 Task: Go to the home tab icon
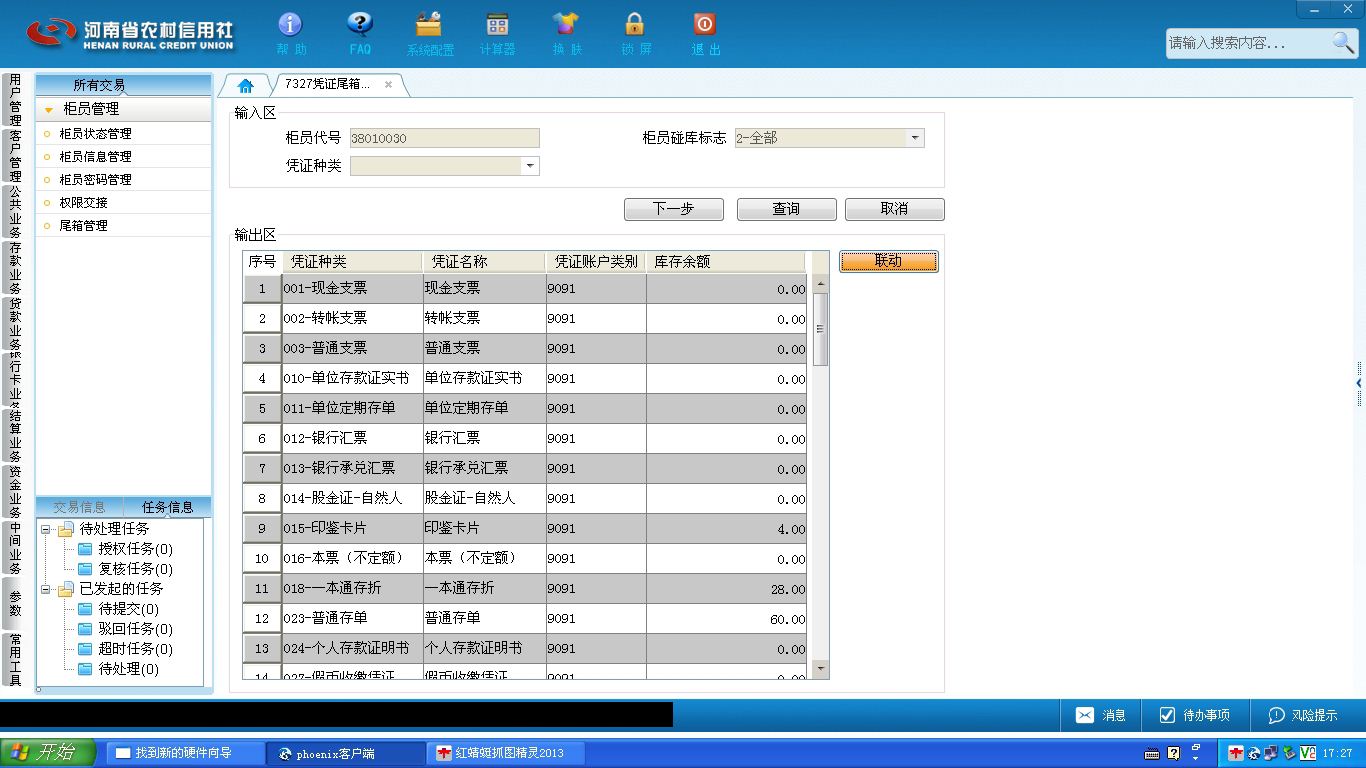246,85
